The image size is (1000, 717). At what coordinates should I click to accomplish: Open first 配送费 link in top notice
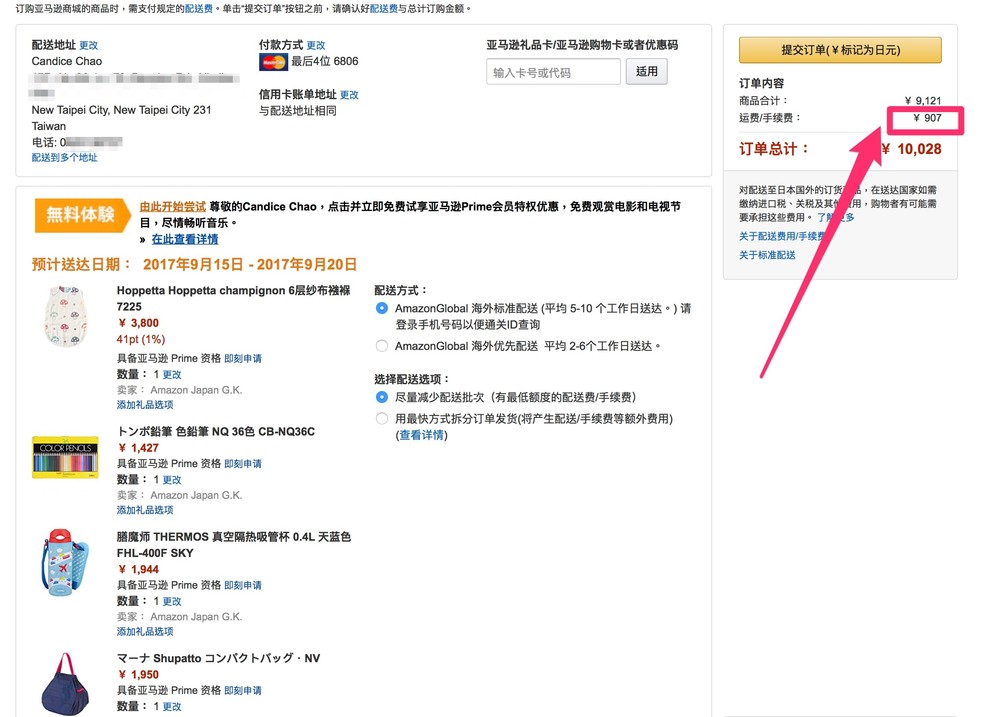pyautogui.click(x=199, y=9)
